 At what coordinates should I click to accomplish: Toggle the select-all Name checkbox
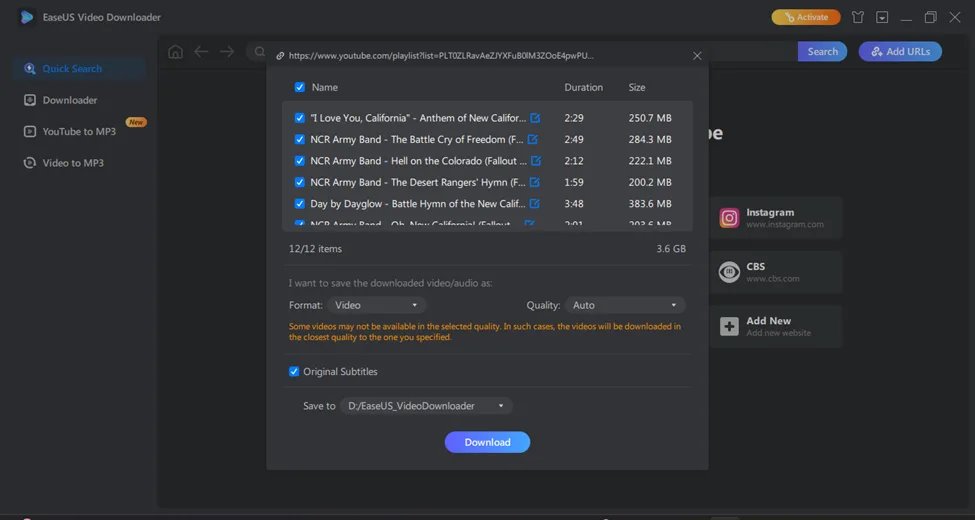point(300,87)
